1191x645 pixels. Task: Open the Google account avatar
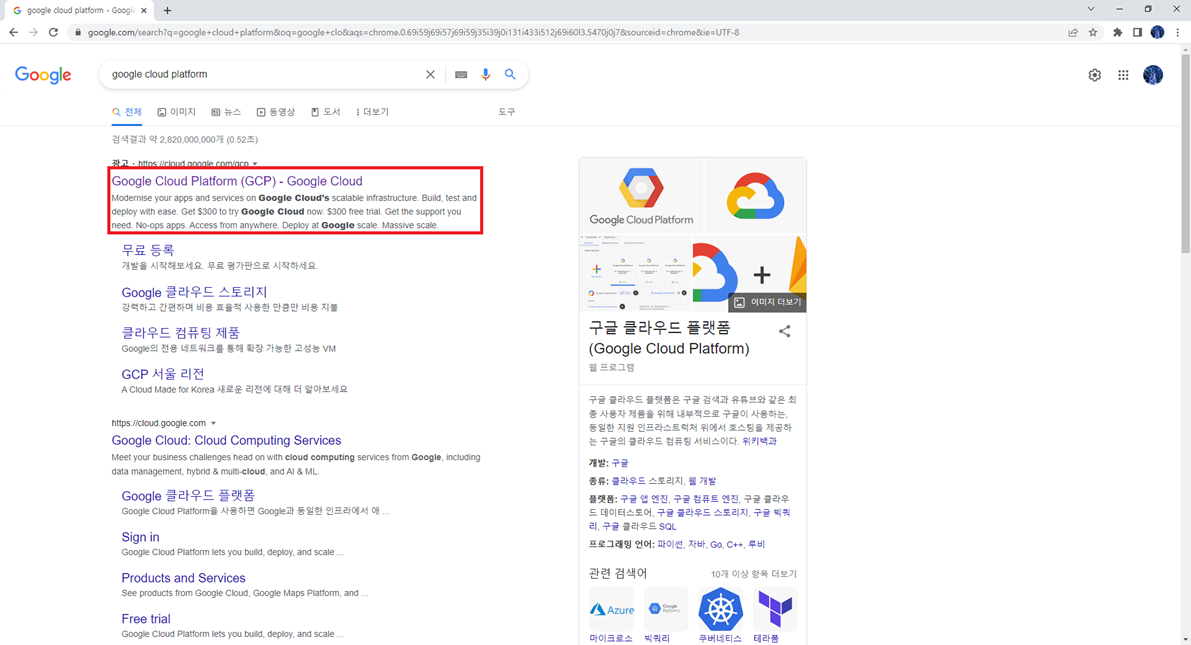pyautogui.click(x=1153, y=74)
